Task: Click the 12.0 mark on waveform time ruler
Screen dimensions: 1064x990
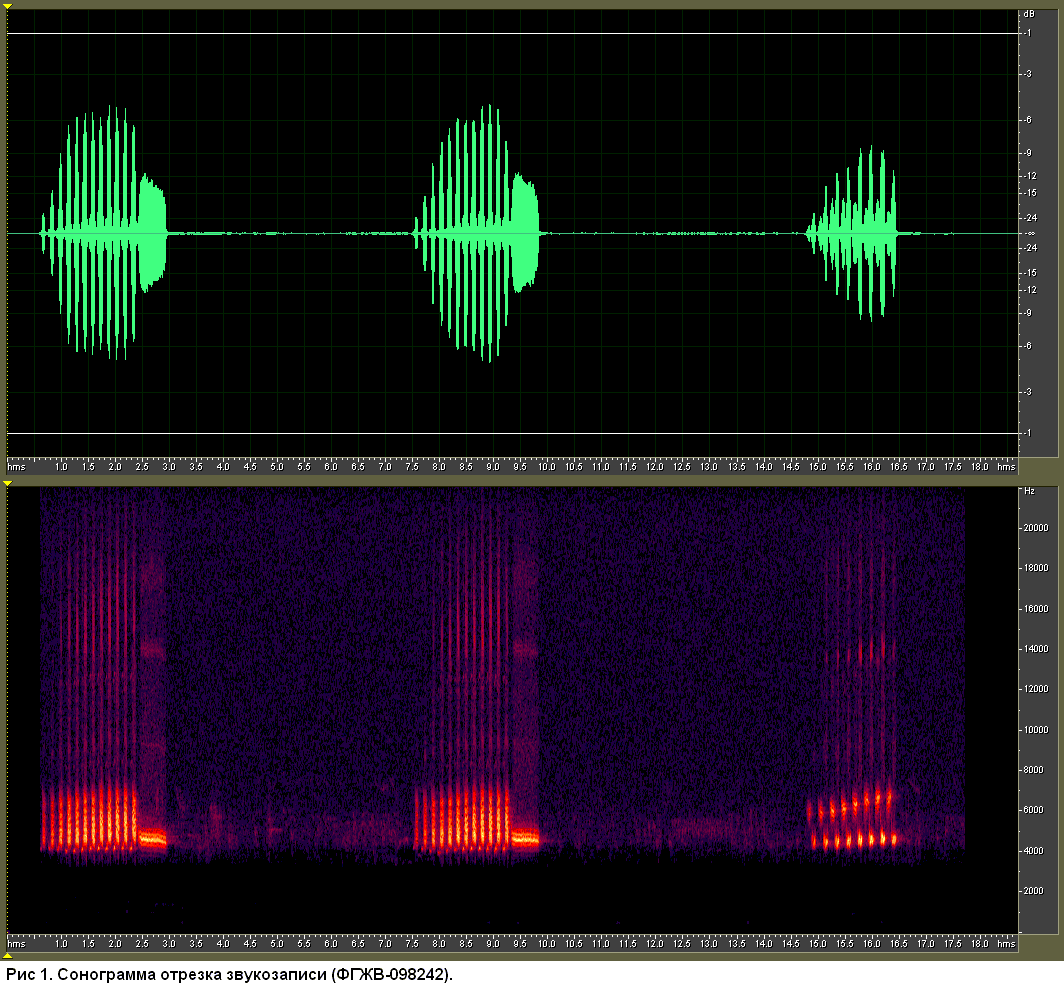Action: pos(654,467)
